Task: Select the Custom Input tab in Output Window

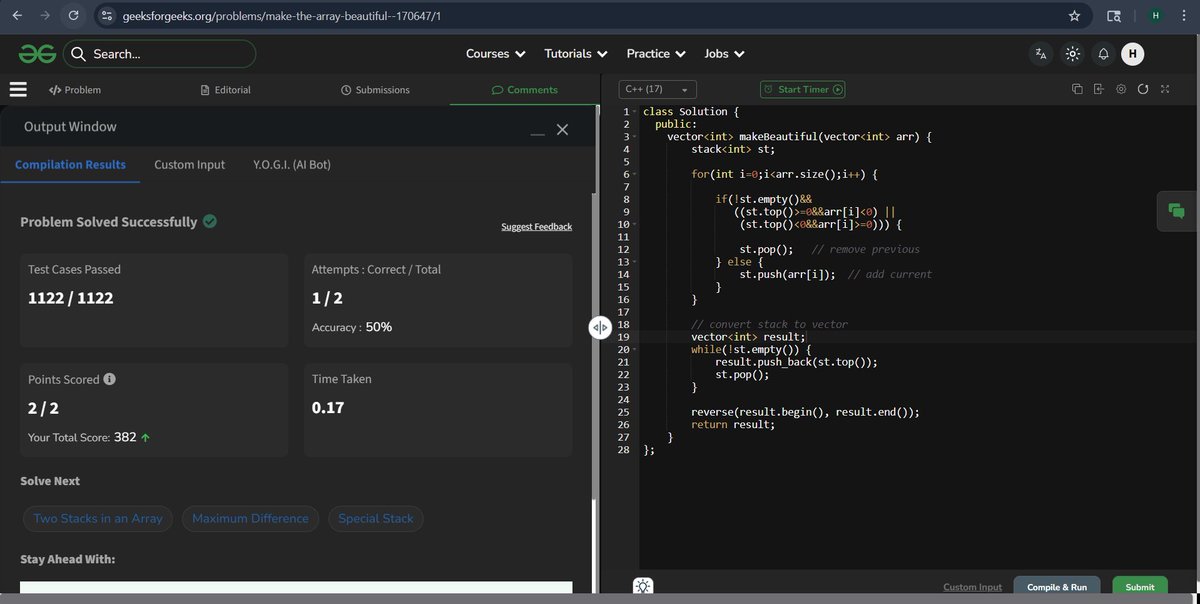Action: (x=189, y=164)
